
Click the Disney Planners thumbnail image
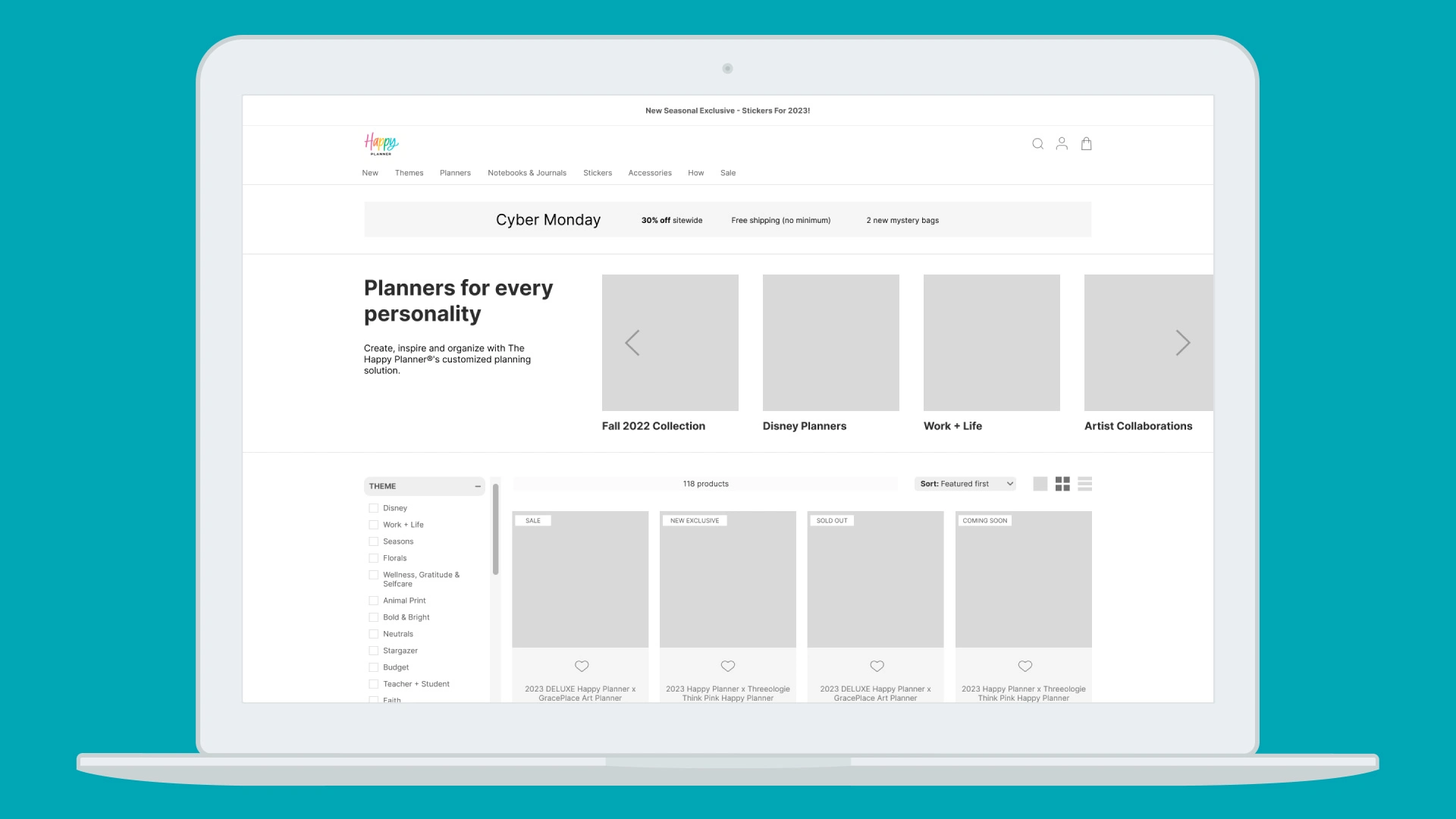pyautogui.click(x=831, y=343)
